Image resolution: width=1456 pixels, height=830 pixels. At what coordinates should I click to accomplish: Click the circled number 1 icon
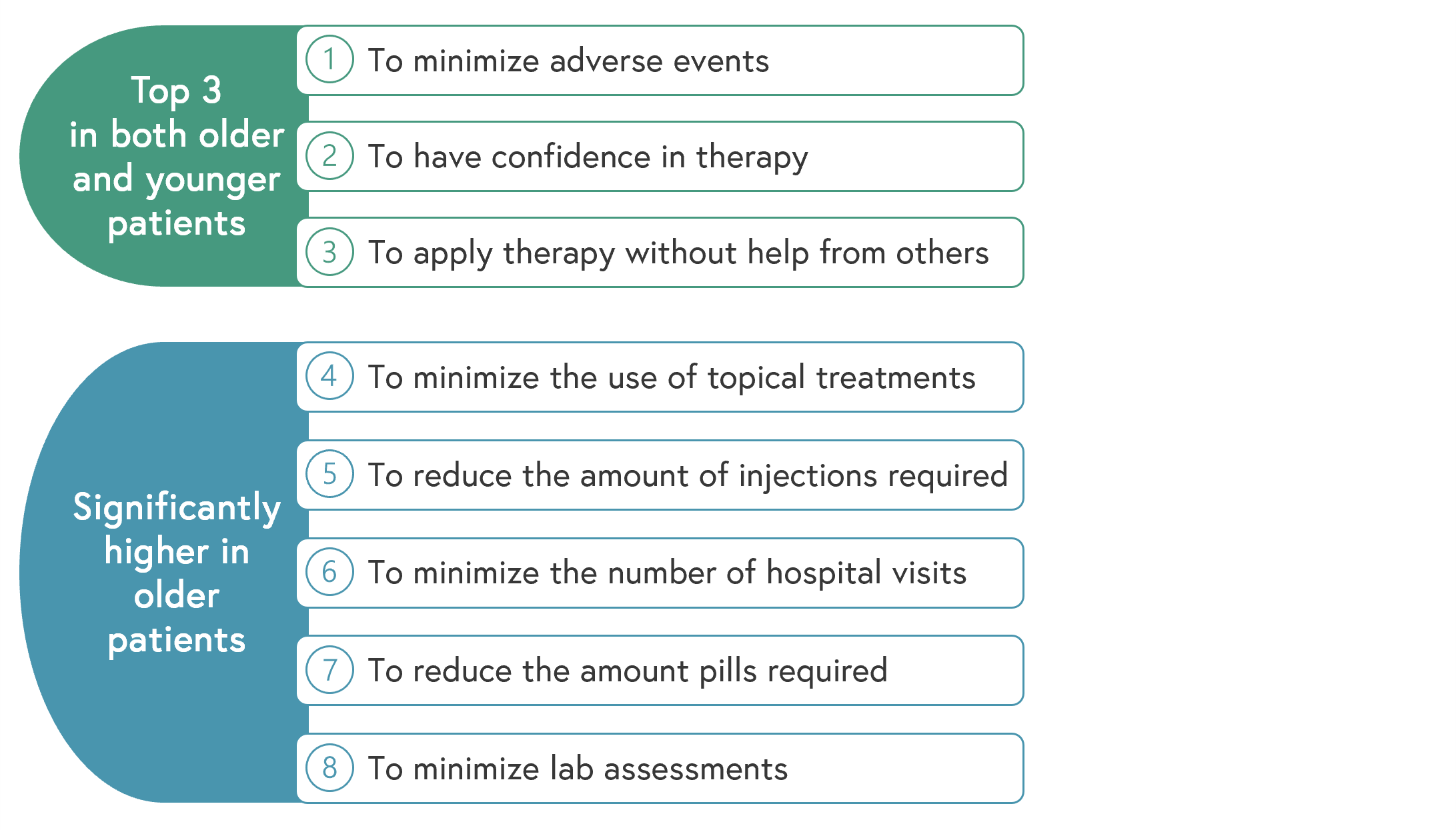[329, 59]
